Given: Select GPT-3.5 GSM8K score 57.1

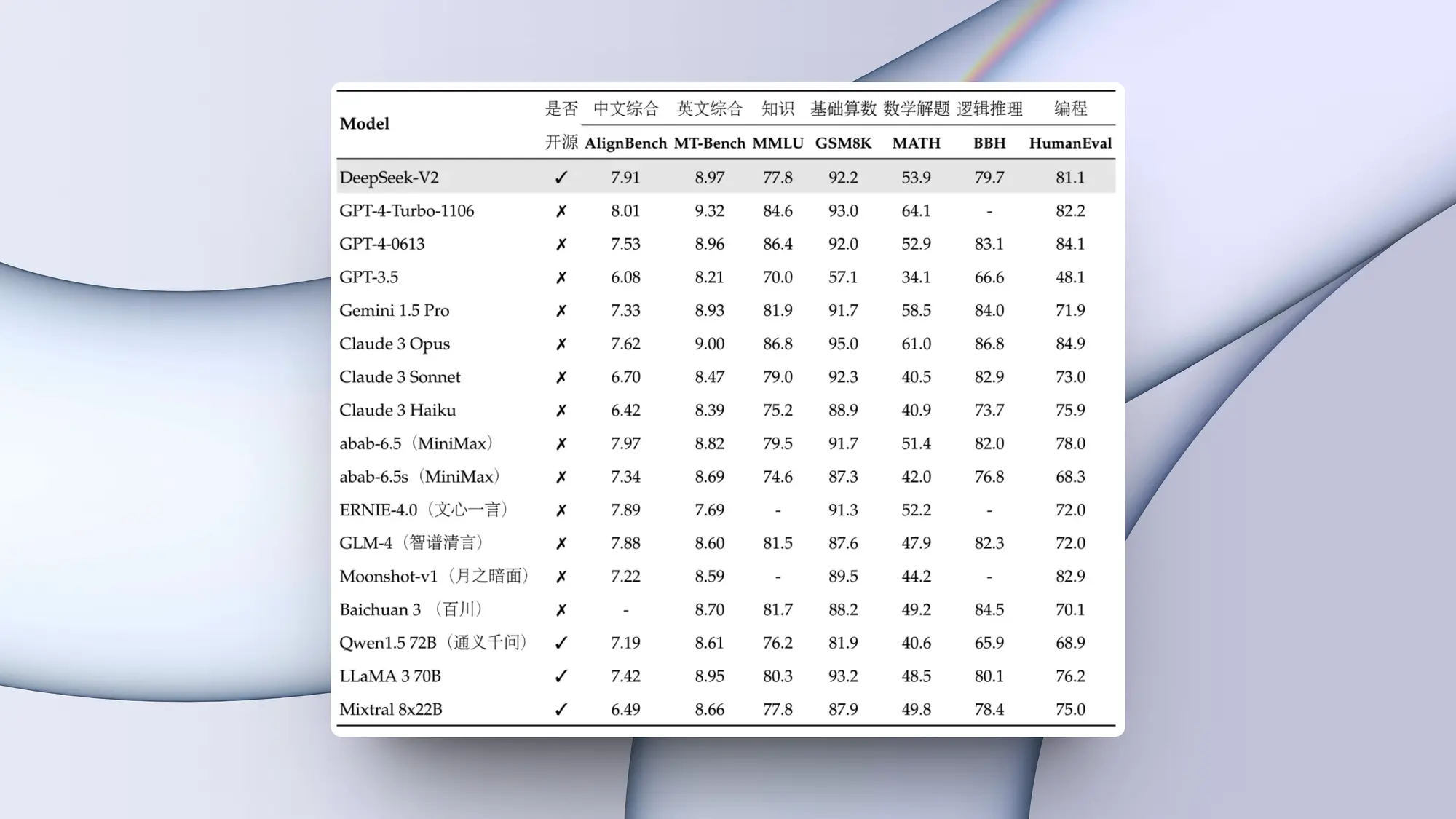Looking at the screenshot, I should [x=843, y=277].
